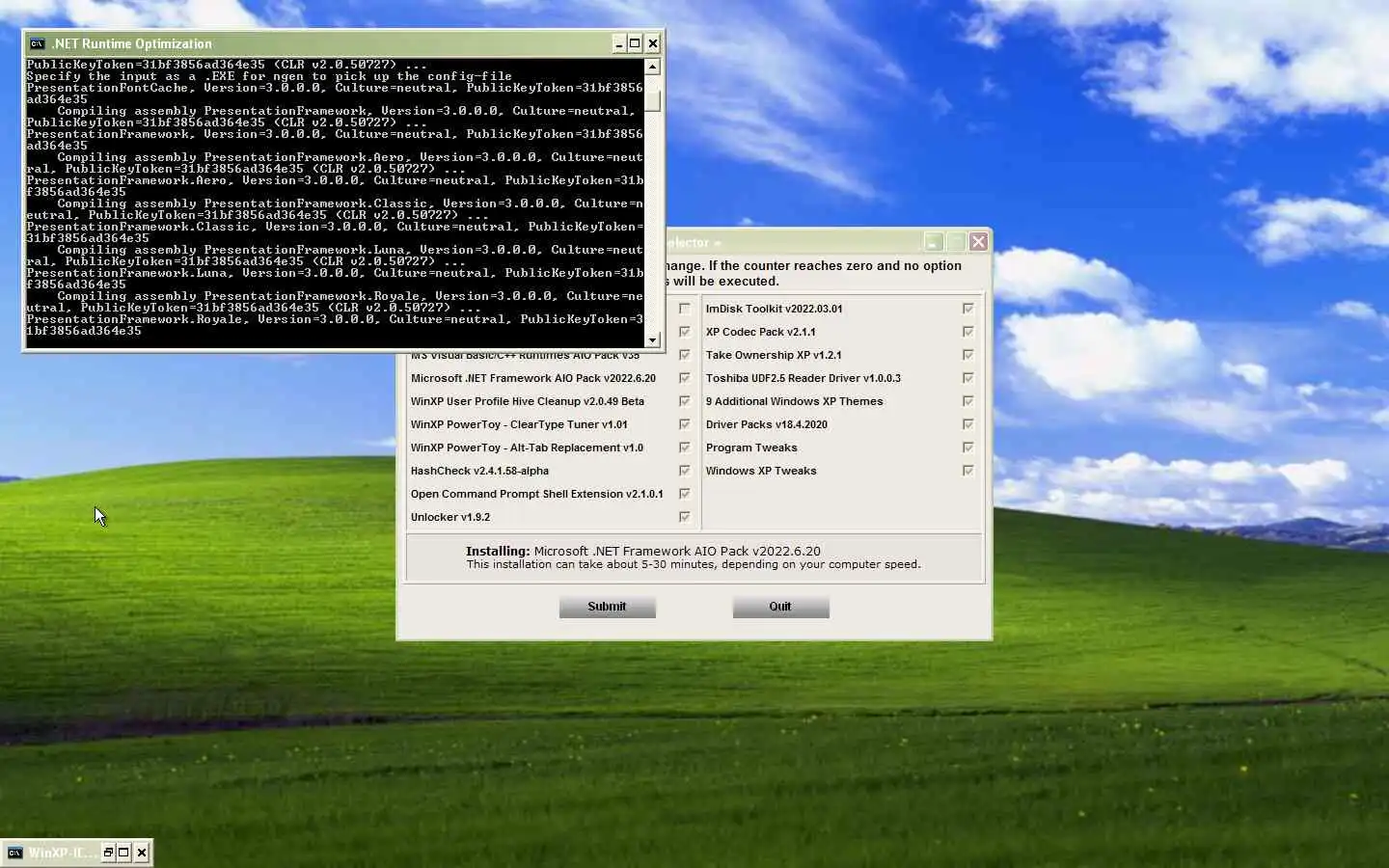1389x868 pixels.
Task: Close the selector dialog window
Action: click(978, 242)
